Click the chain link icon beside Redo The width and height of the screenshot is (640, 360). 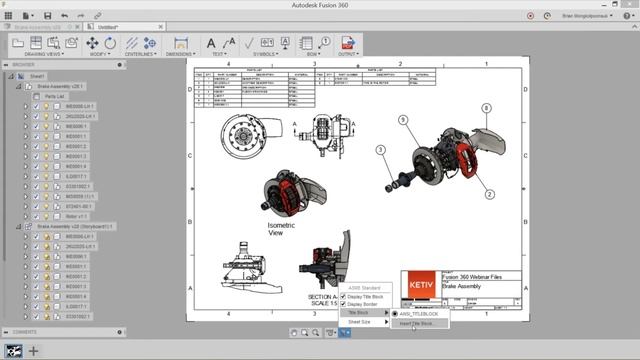(97, 16)
